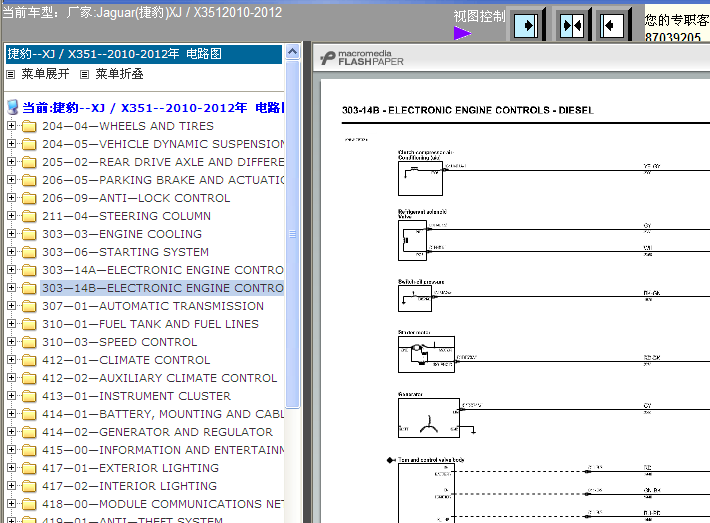Expand the 206-09 Anti-Lock Control node
The width and height of the screenshot is (710, 523).
point(12,197)
